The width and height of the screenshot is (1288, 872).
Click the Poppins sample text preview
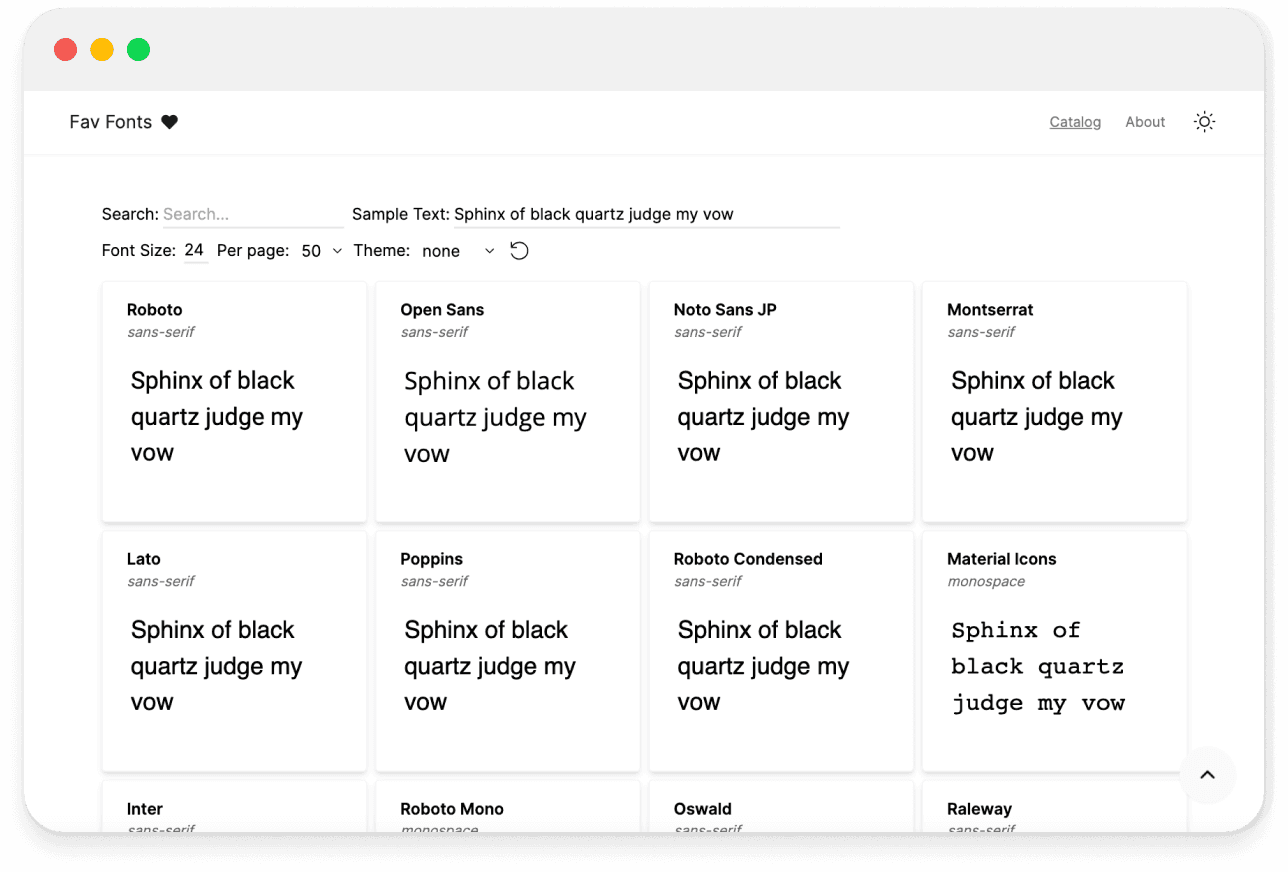pos(490,666)
